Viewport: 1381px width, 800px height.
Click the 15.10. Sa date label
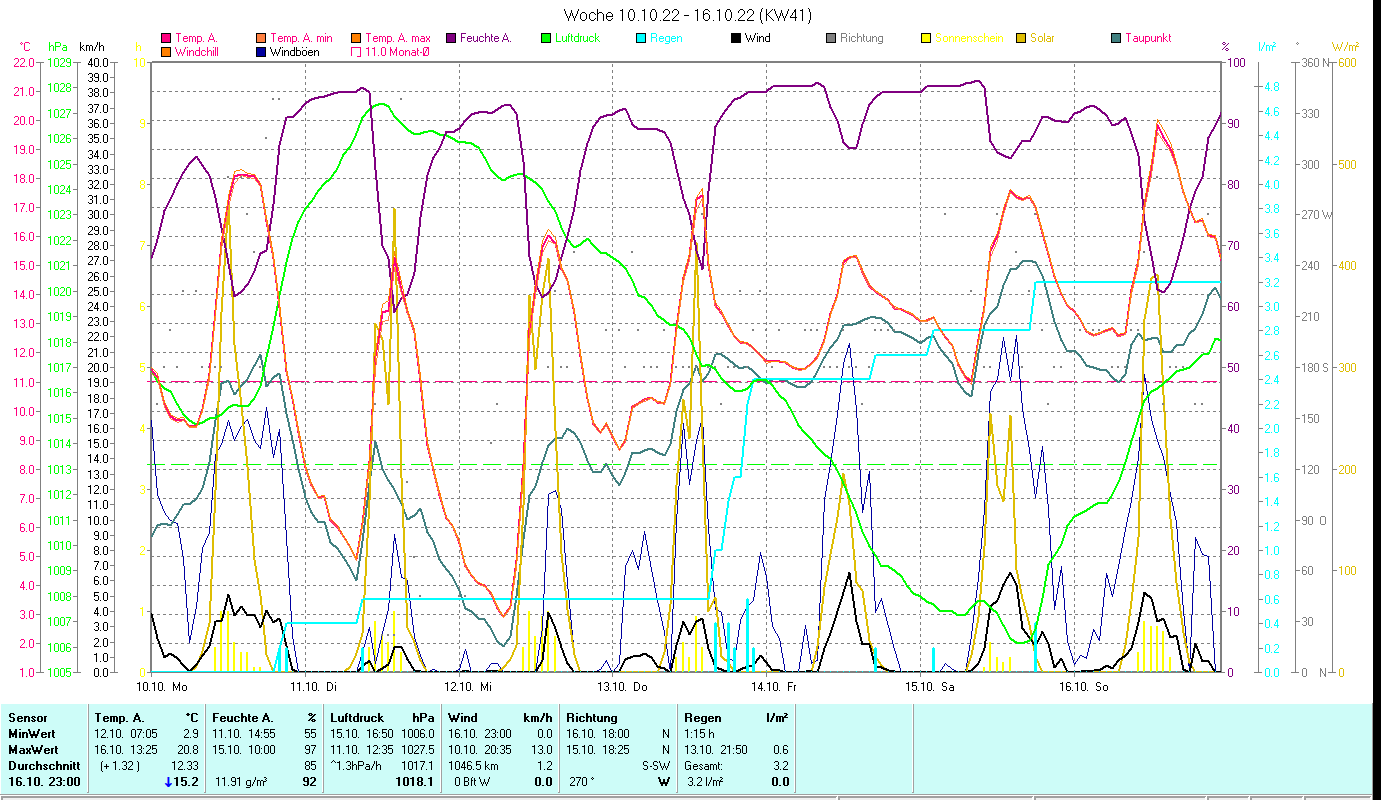(x=930, y=687)
